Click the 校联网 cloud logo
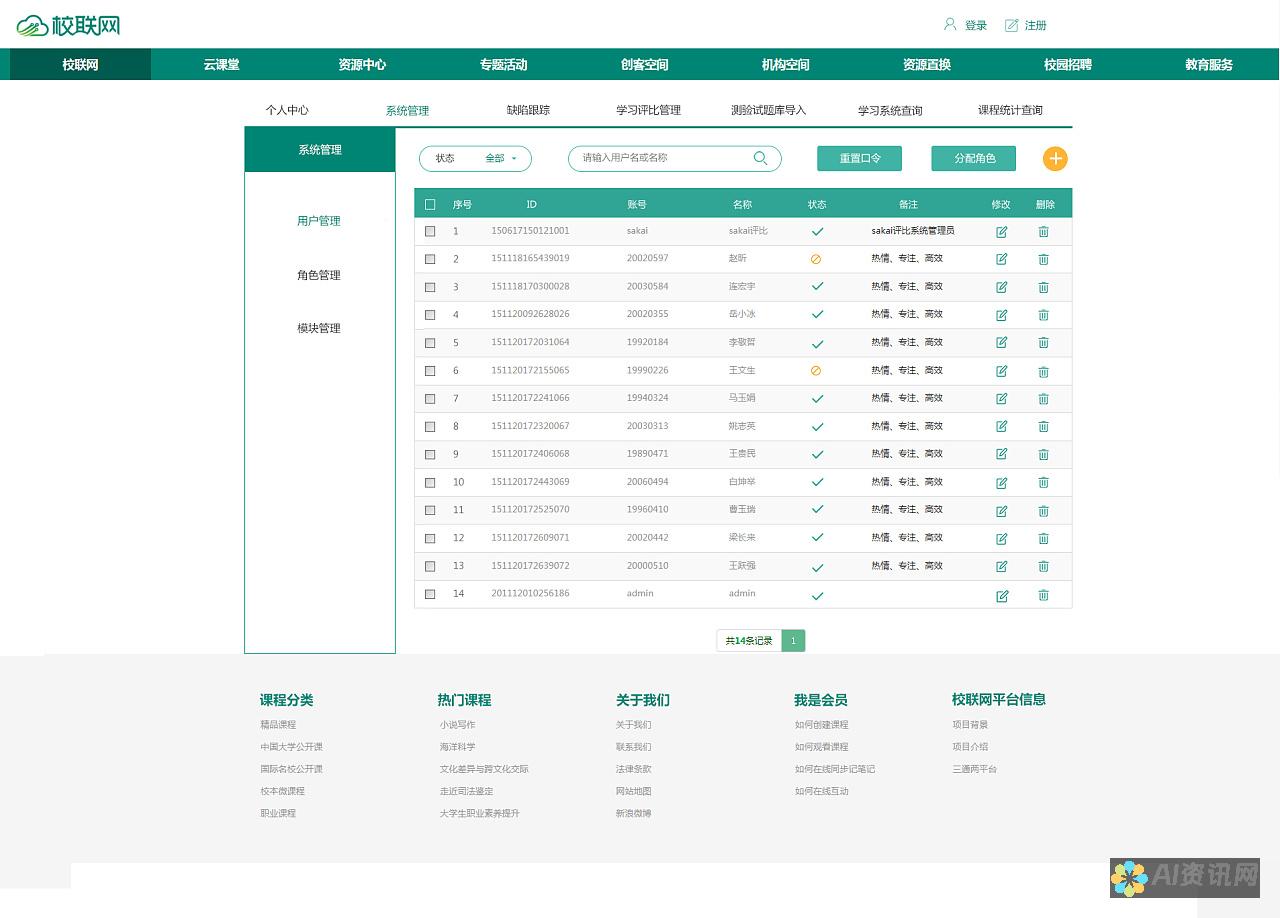The width and height of the screenshot is (1280, 918). (x=68, y=25)
